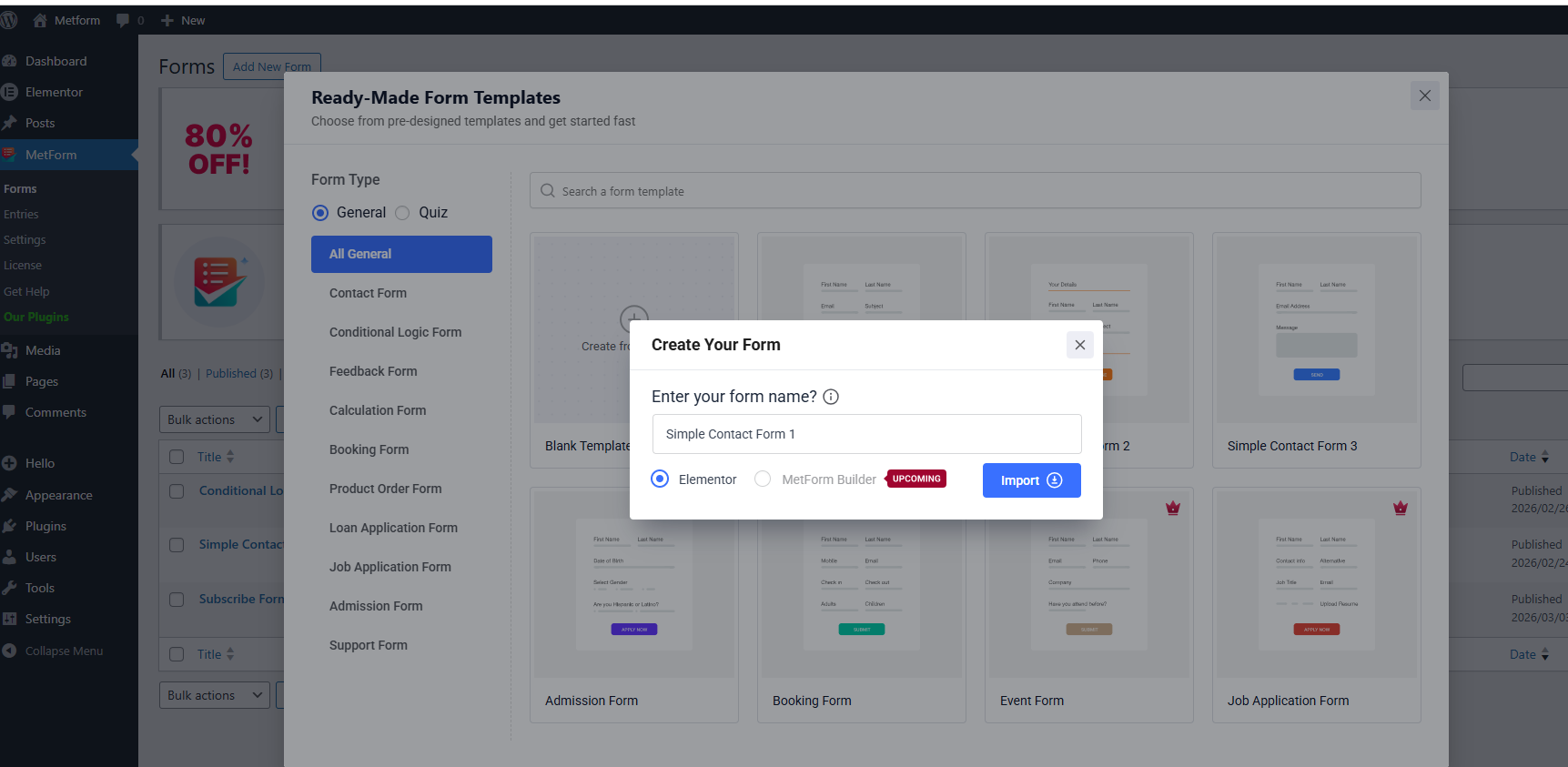
Task: Close the Ready-Made Form Templates panel
Action: (1424, 96)
